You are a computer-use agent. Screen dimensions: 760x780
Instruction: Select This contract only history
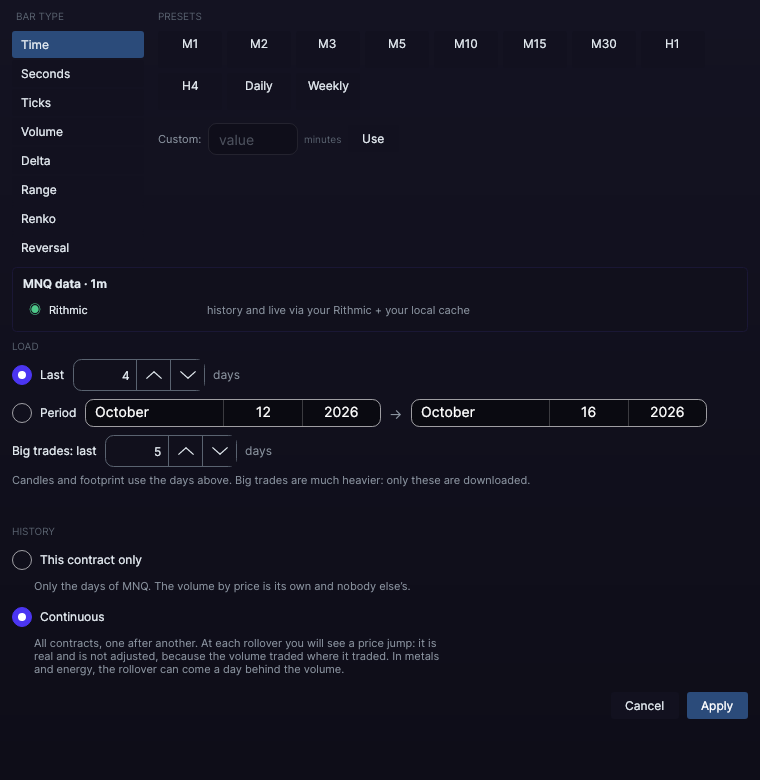[22, 560]
